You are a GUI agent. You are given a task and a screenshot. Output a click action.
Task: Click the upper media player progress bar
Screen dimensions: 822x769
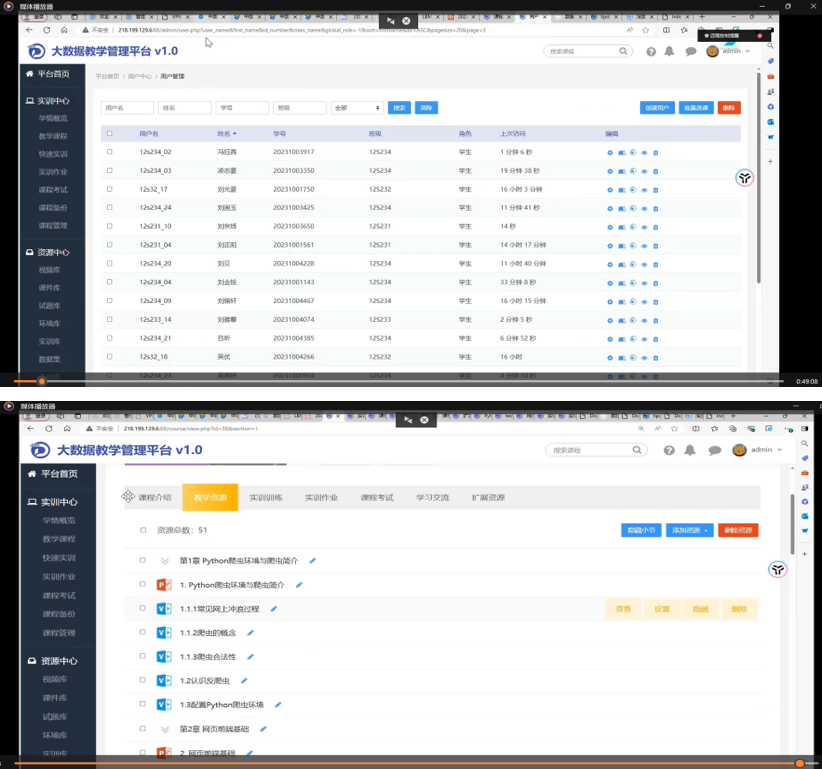(400, 381)
